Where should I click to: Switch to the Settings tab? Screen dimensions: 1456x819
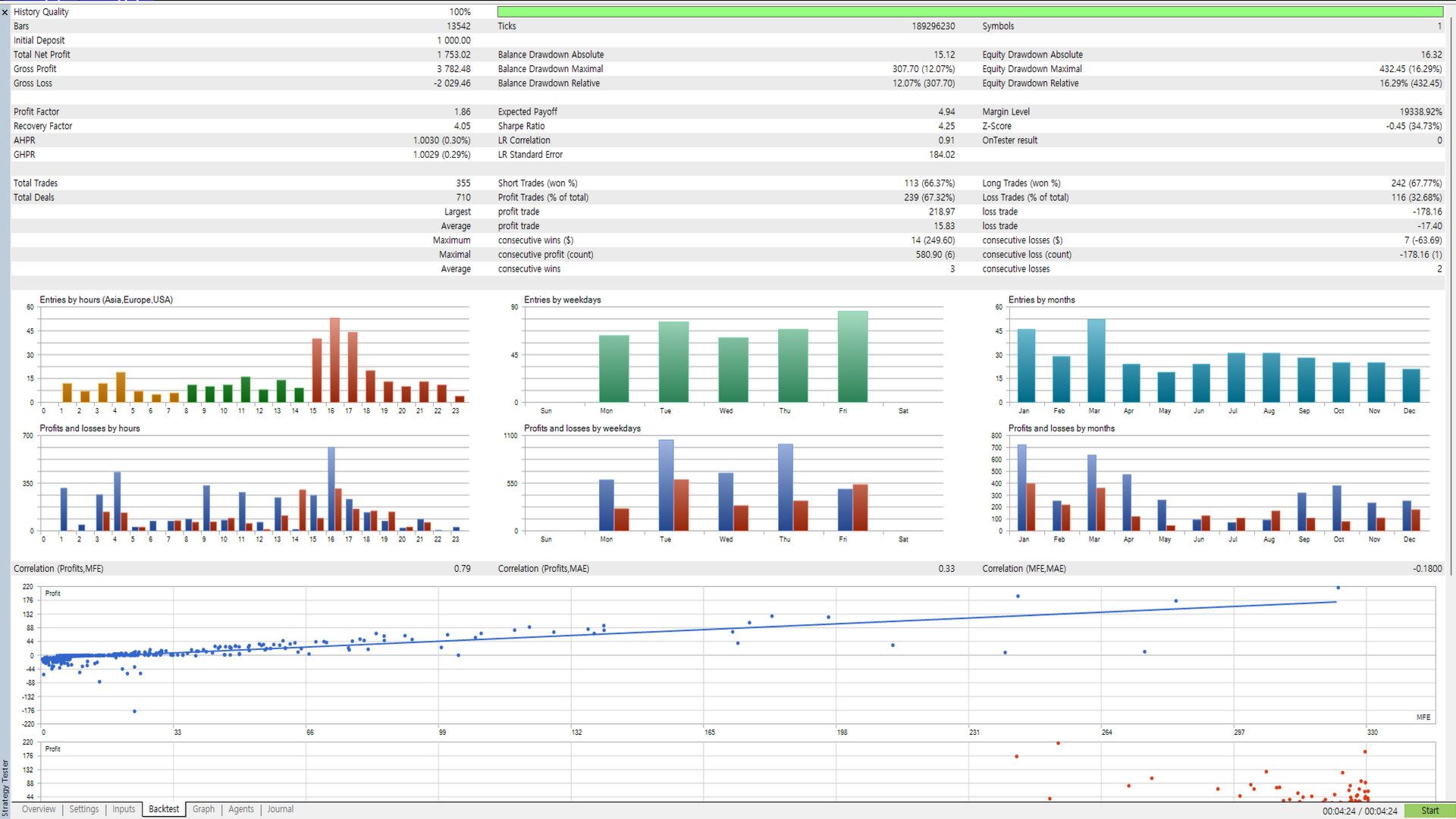click(x=84, y=809)
